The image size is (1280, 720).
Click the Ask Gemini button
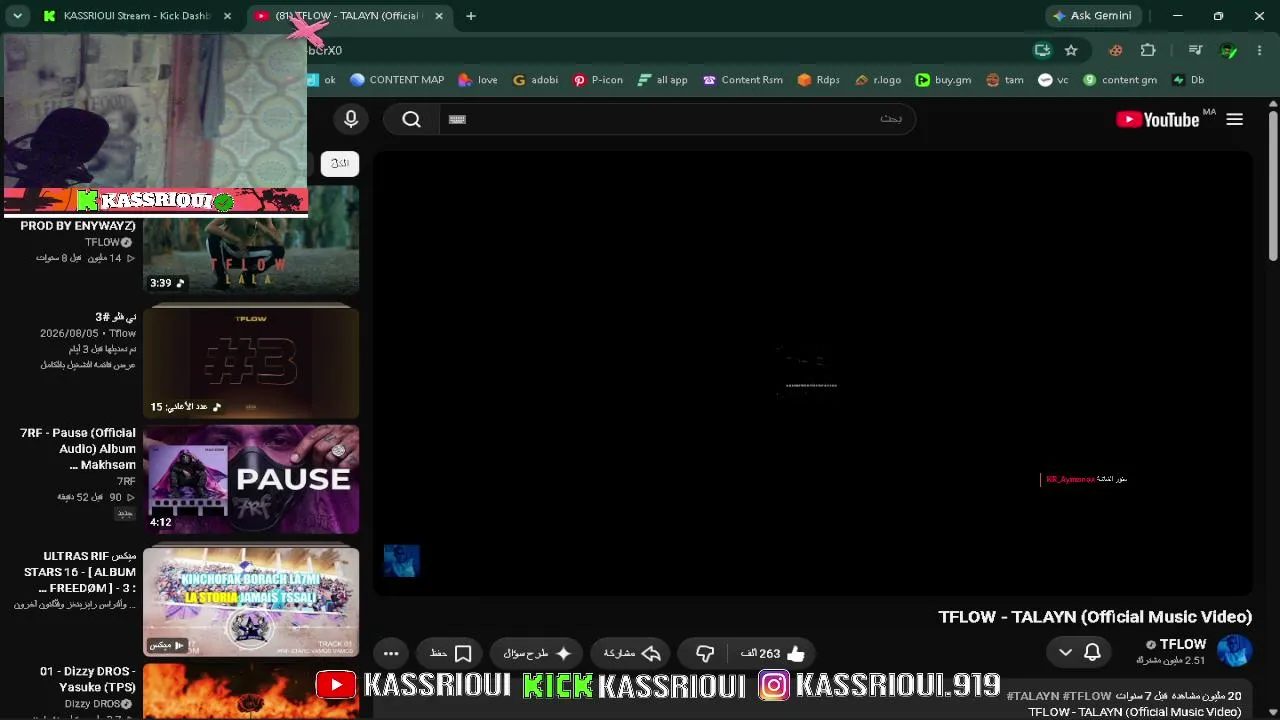pos(1091,16)
